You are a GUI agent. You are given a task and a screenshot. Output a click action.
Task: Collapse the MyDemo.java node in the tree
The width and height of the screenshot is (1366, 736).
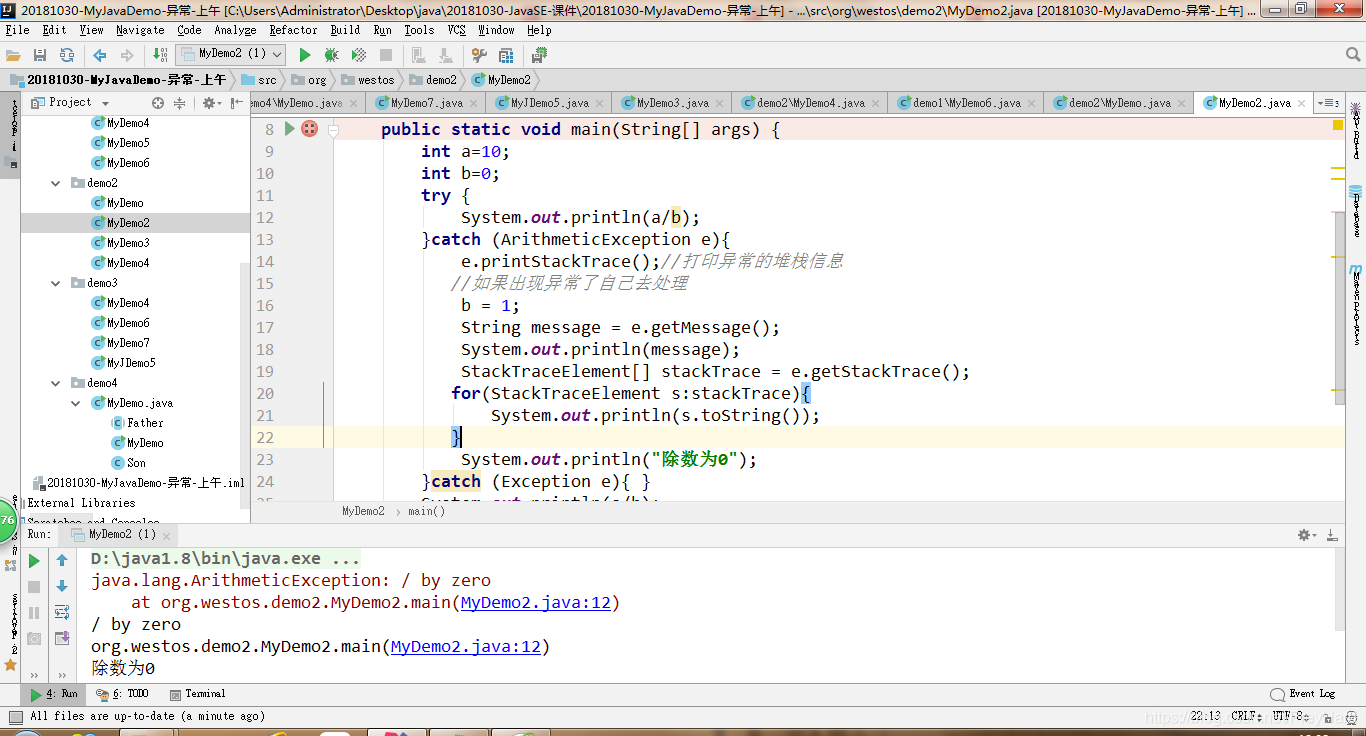(x=77, y=403)
